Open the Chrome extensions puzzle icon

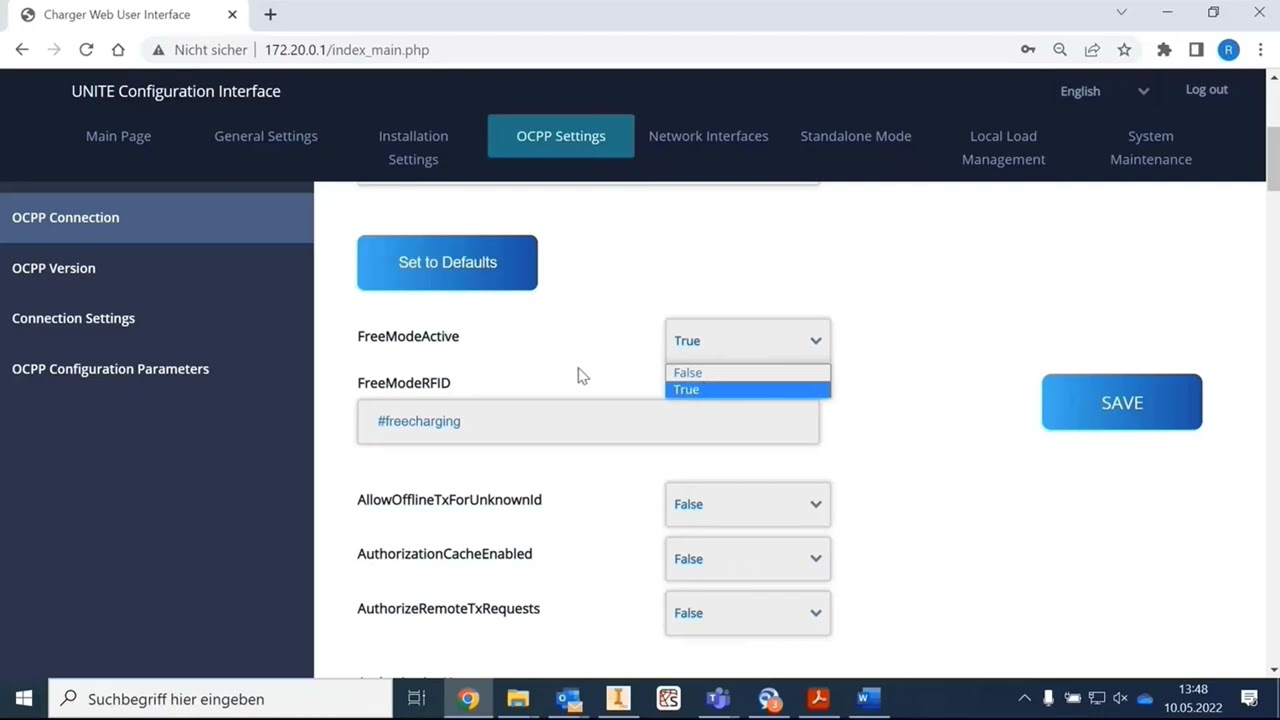[1164, 50]
